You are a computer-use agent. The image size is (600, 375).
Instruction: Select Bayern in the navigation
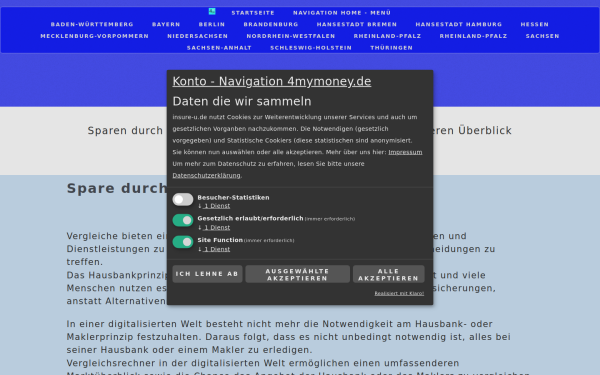tap(166, 24)
